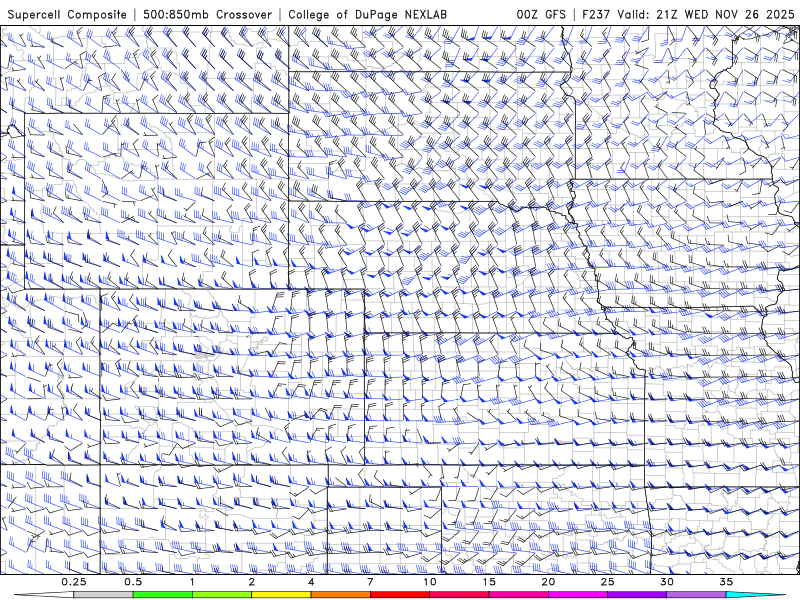
Task: Click 'College of DuPage NEXLAB' header text
Action: (367, 15)
